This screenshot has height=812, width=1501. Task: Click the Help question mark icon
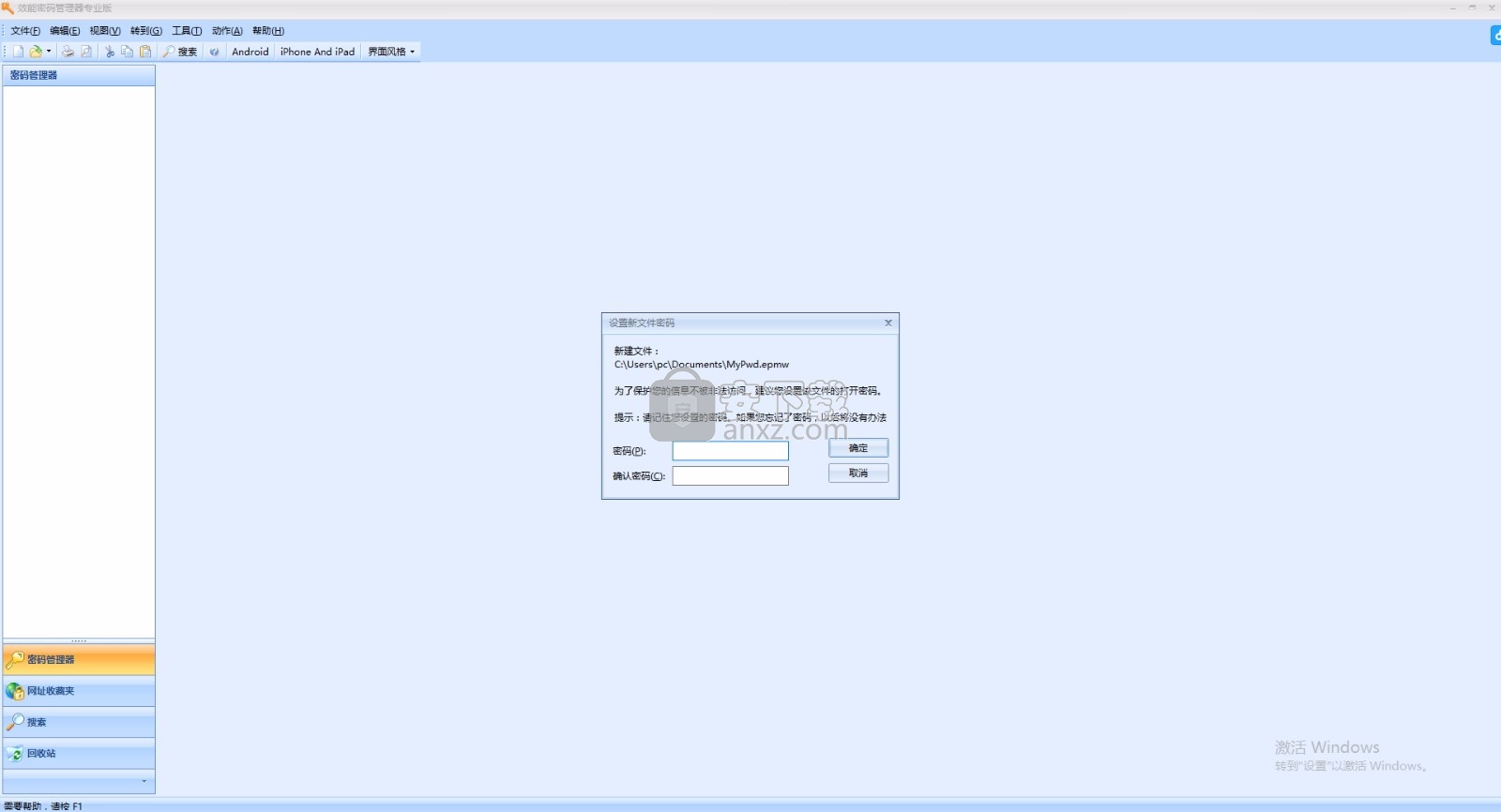tap(215, 52)
